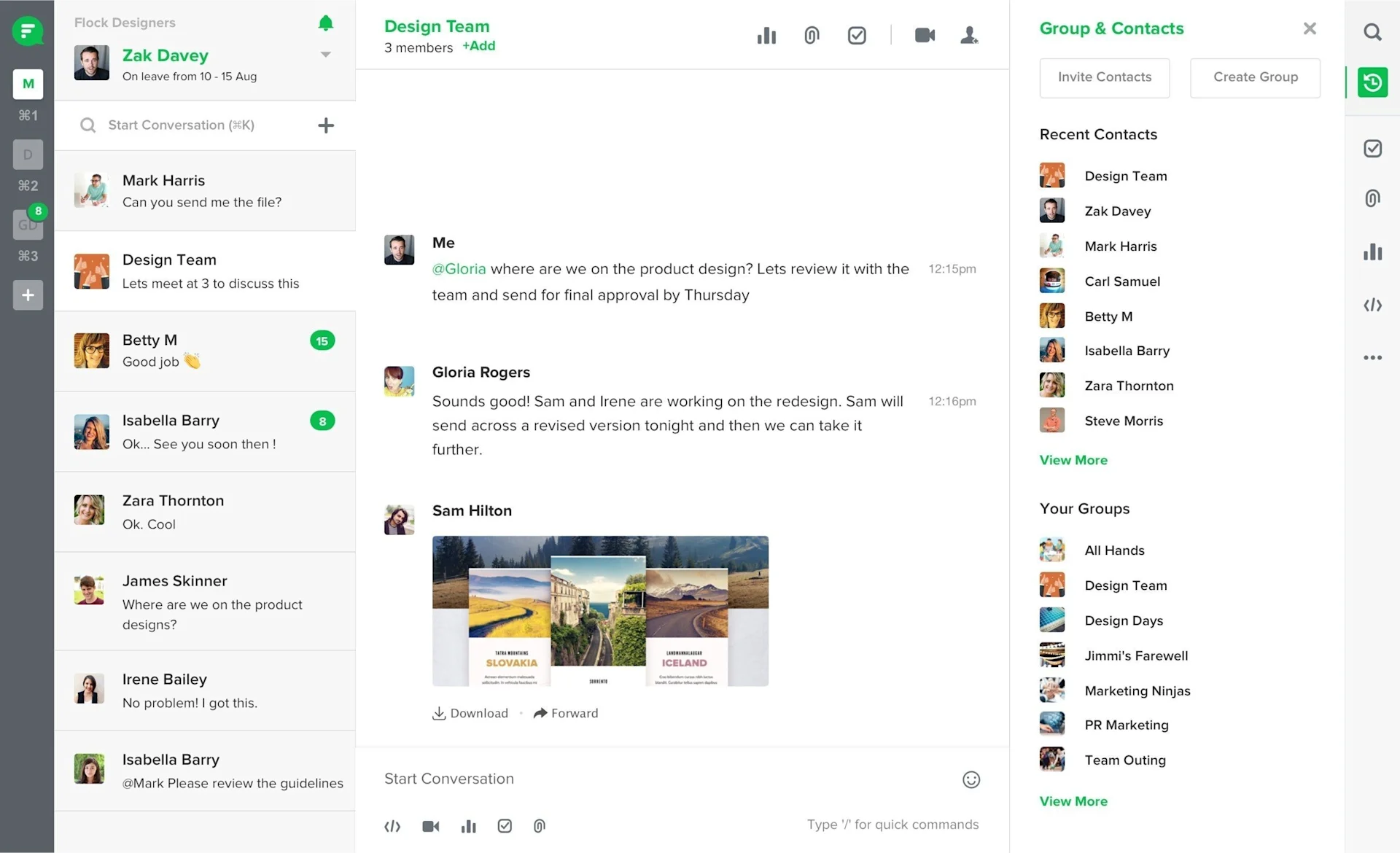Insert a code snippet from the message toolbar
The height and width of the screenshot is (853, 1400).
392,825
